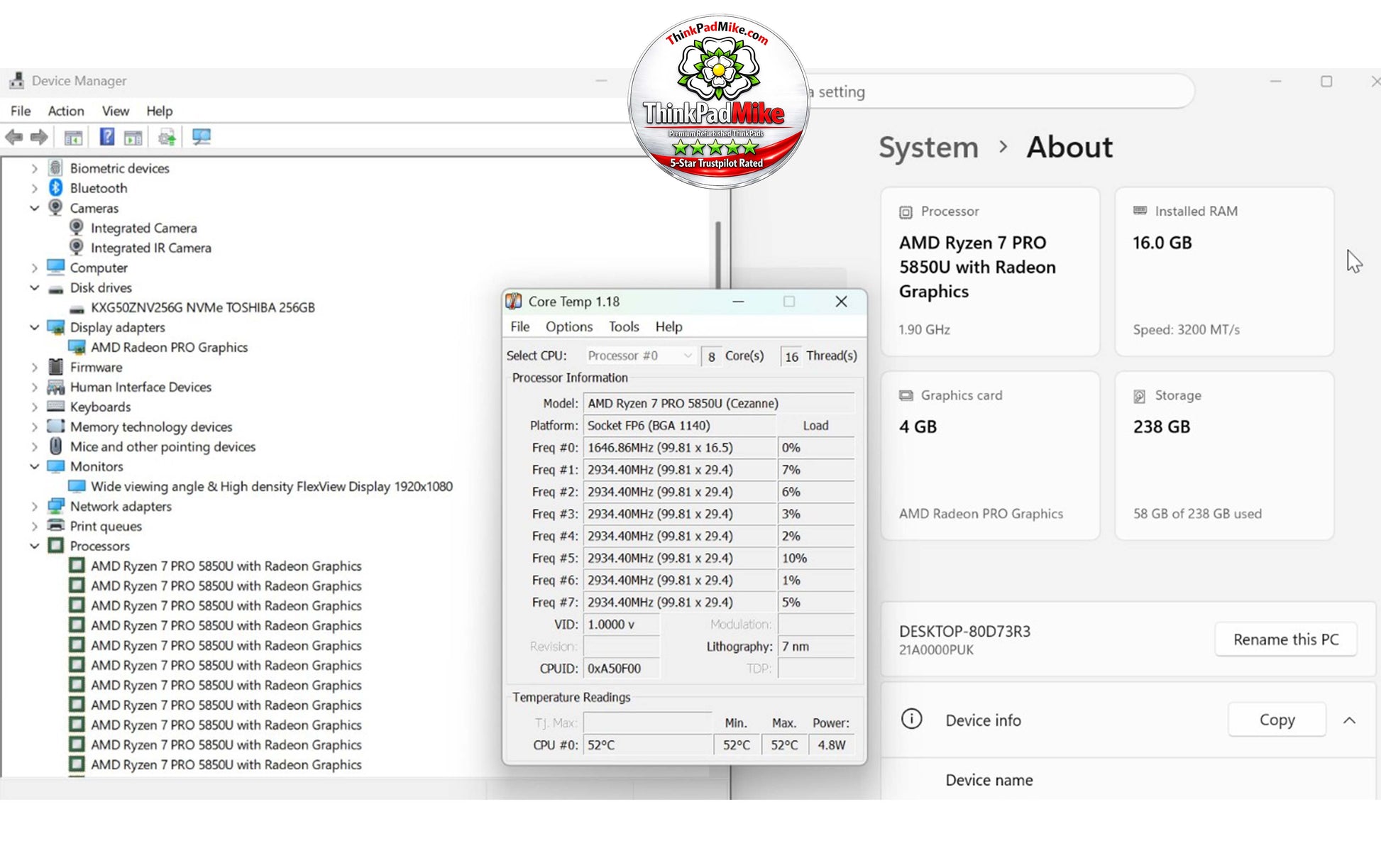Click the CPU #0 temperature reading field

pyautogui.click(x=647, y=745)
